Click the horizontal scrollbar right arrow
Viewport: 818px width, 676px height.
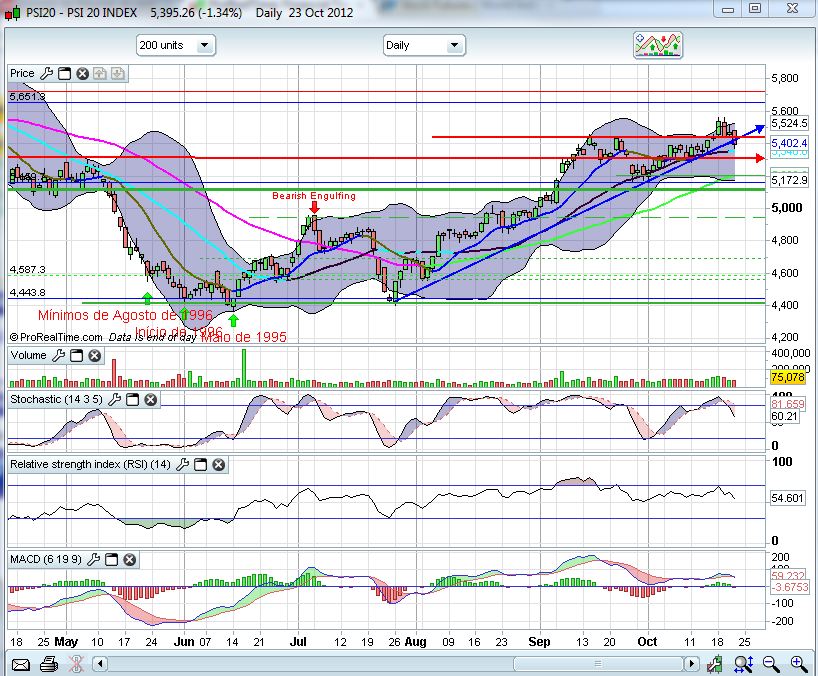(692, 664)
